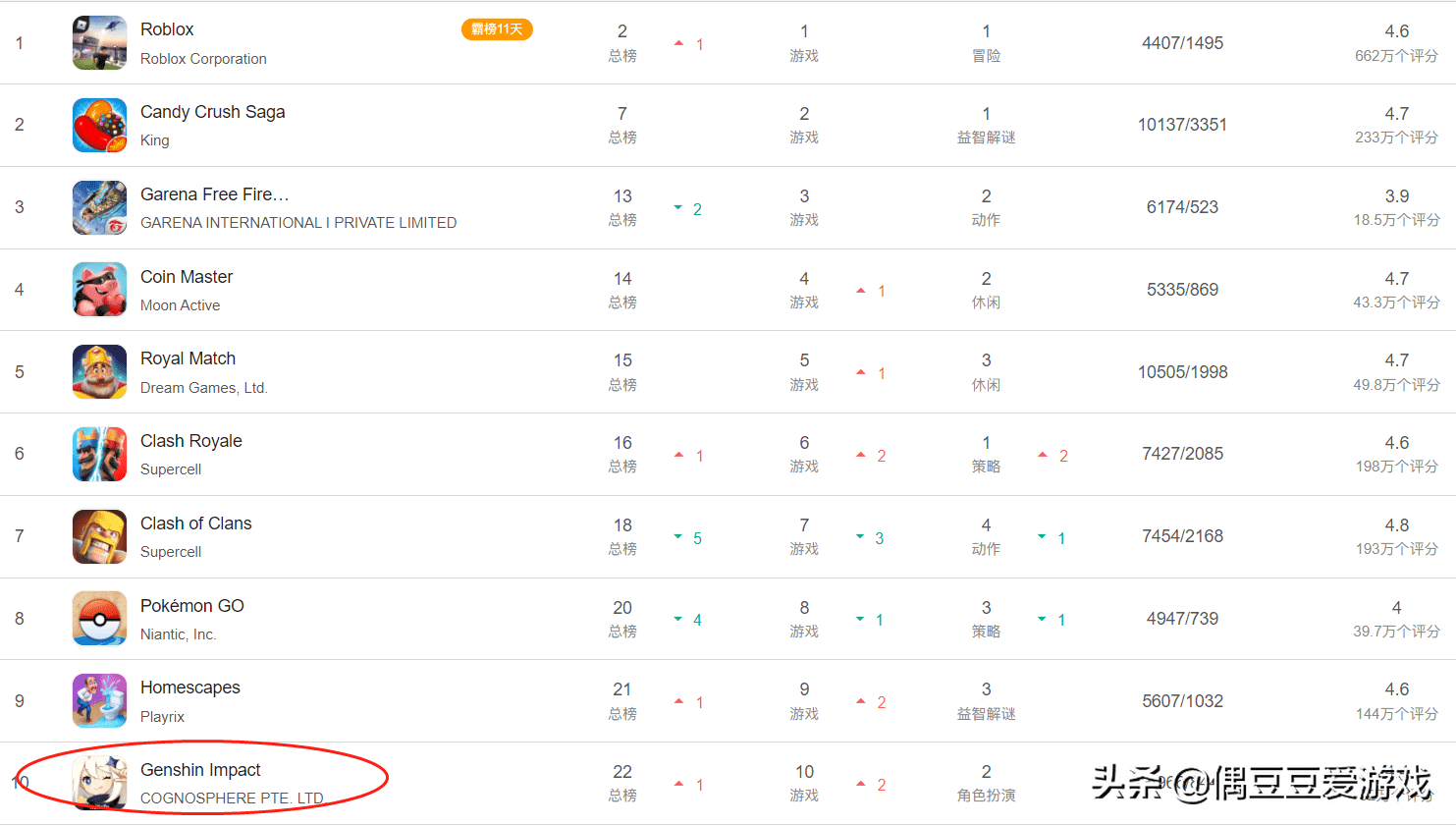The width and height of the screenshot is (1456, 826).
Task: Click the Pokémon GO title
Action: [x=192, y=606]
